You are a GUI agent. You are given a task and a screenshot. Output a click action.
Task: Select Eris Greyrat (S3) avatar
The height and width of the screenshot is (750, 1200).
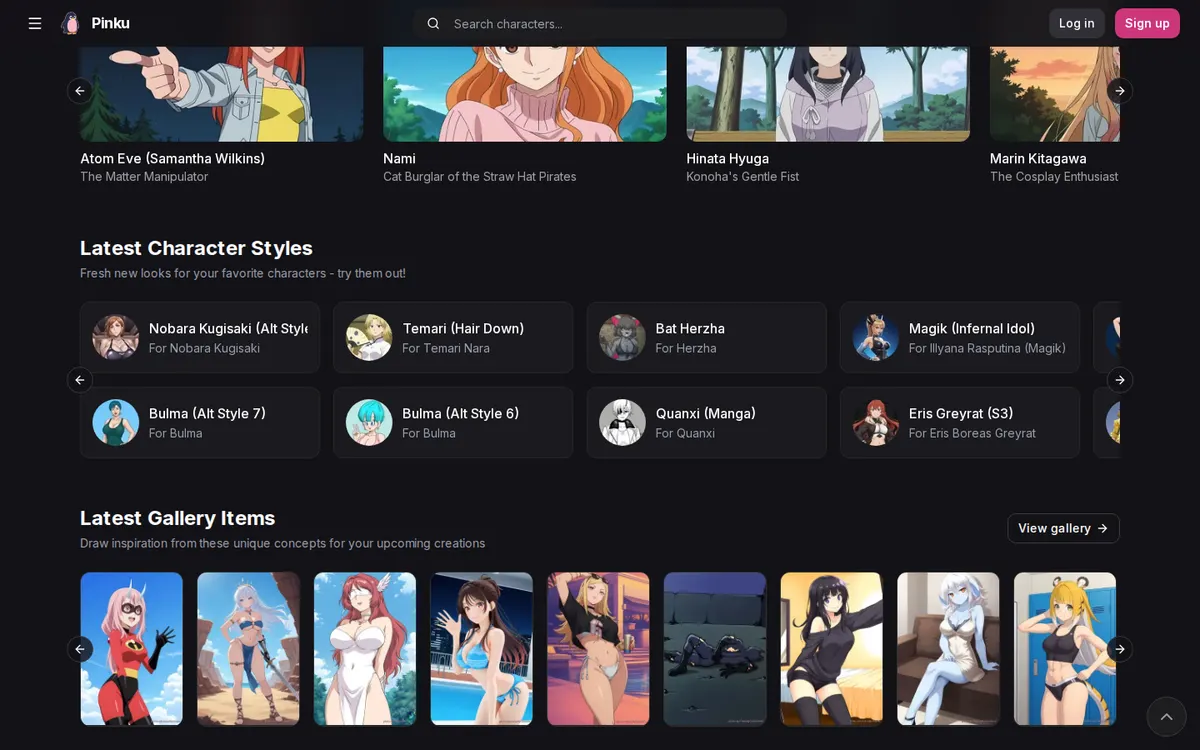pos(876,422)
